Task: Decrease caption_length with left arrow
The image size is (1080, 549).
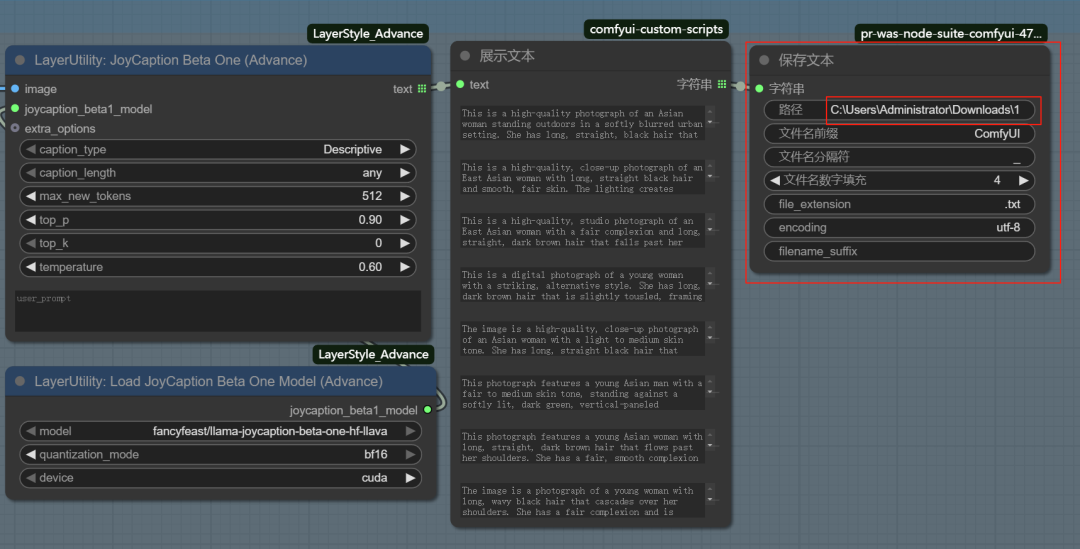Action: click(x=30, y=173)
